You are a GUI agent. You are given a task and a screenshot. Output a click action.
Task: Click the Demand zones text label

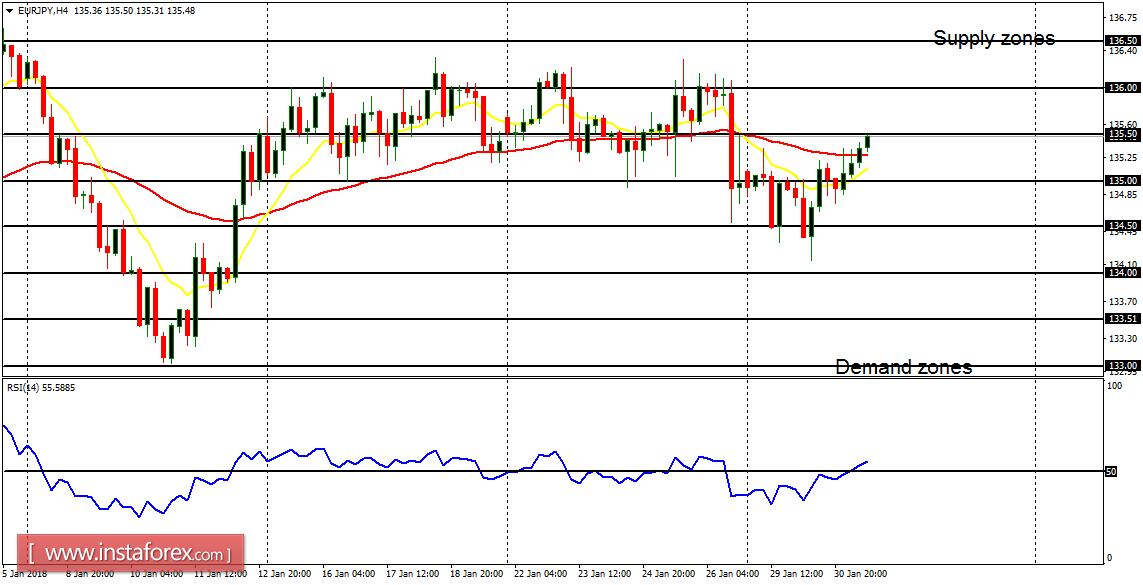click(x=903, y=367)
